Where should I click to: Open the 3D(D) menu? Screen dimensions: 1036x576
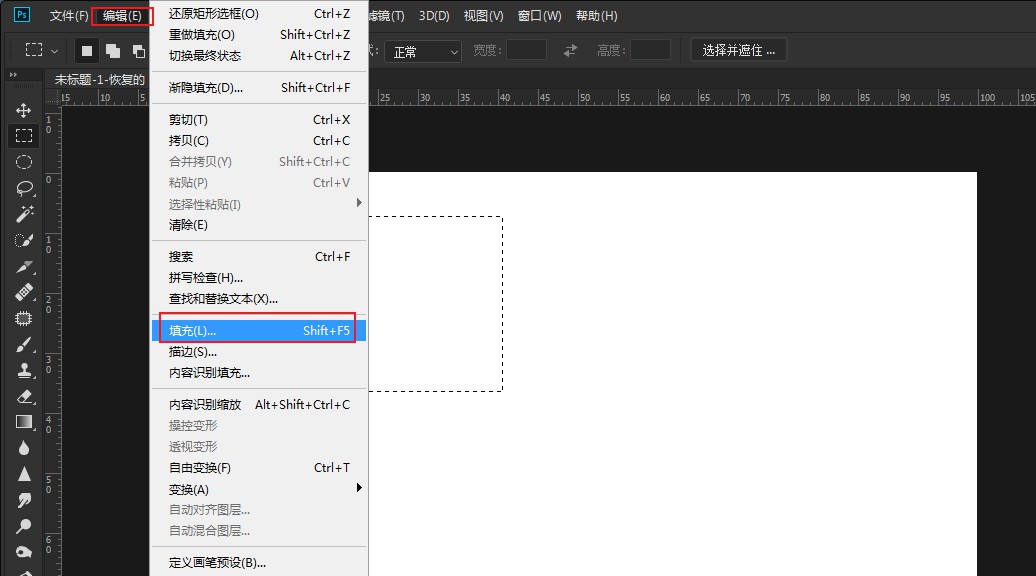pyautogui.click(x=434, y=15)
